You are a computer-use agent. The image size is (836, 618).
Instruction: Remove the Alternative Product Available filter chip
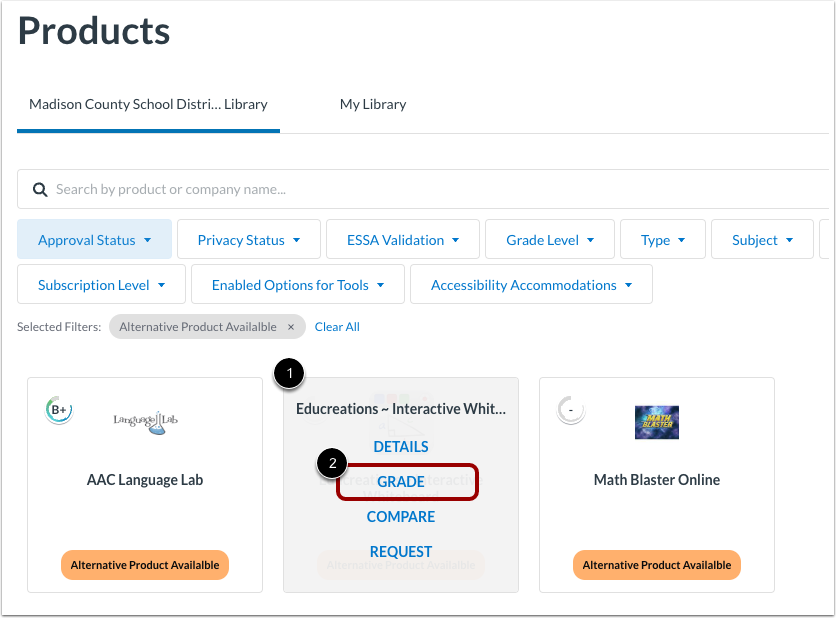(291, 327)
